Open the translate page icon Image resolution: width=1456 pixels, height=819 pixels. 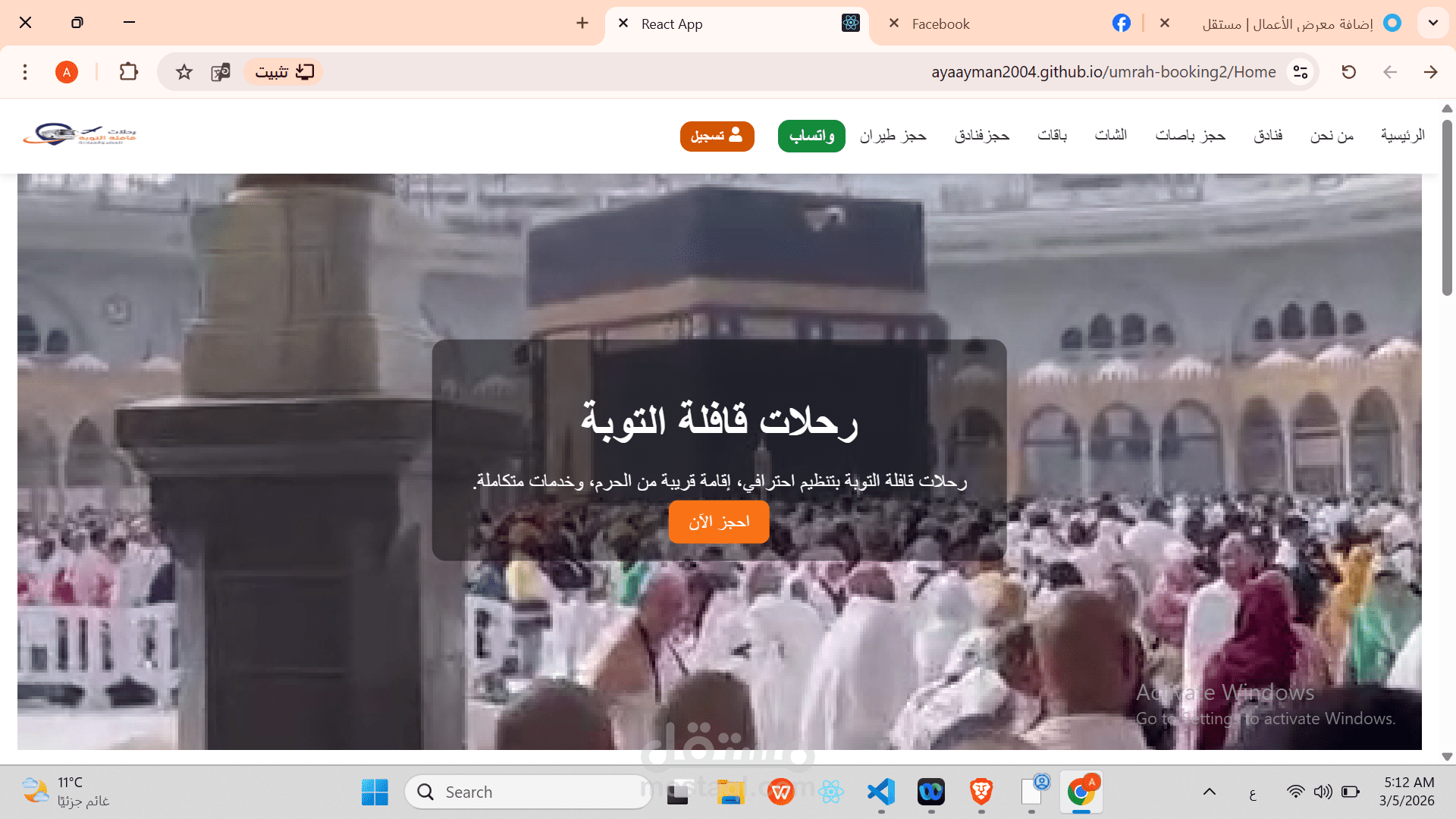click(221, 71)
